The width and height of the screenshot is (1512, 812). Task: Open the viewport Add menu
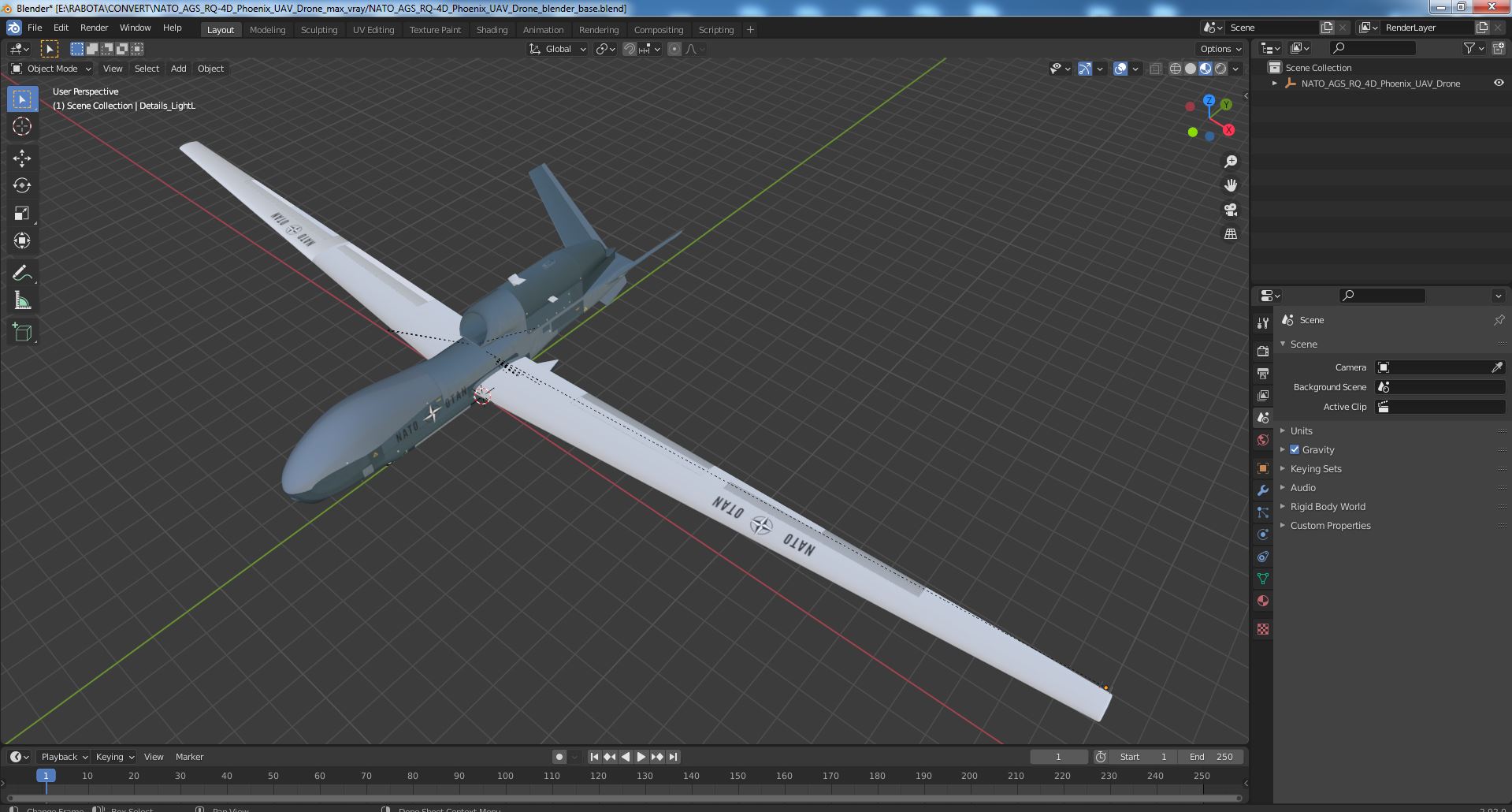point(179,69)
